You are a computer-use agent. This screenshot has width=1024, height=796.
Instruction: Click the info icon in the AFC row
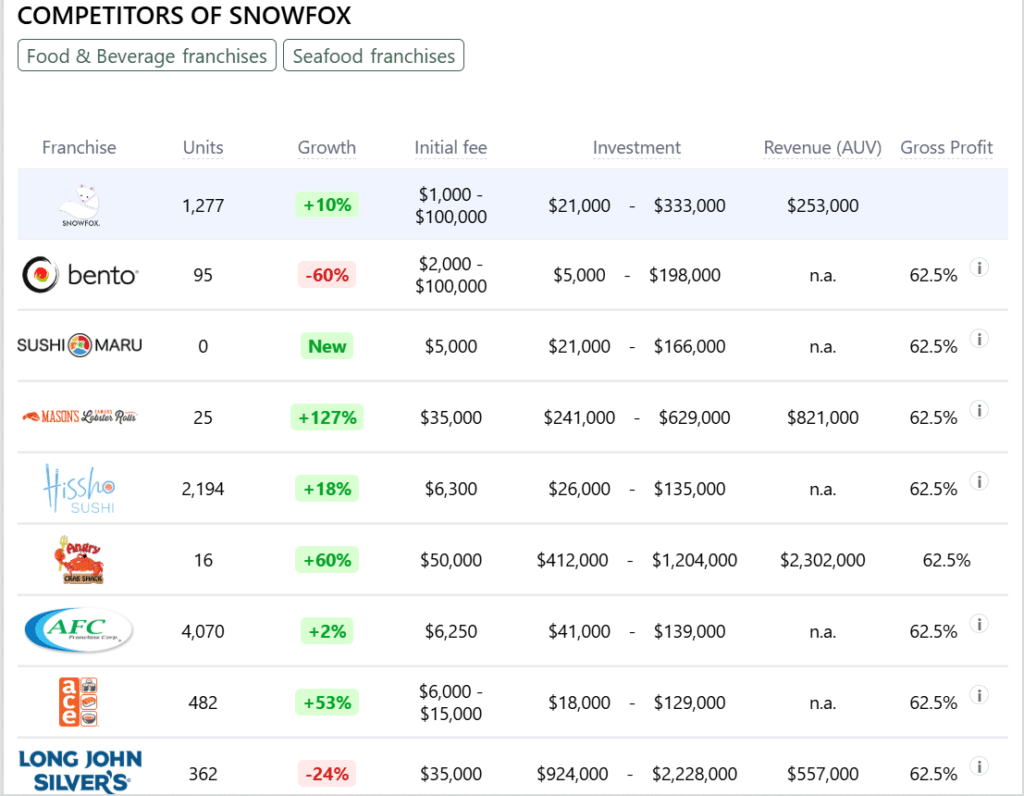978,624
